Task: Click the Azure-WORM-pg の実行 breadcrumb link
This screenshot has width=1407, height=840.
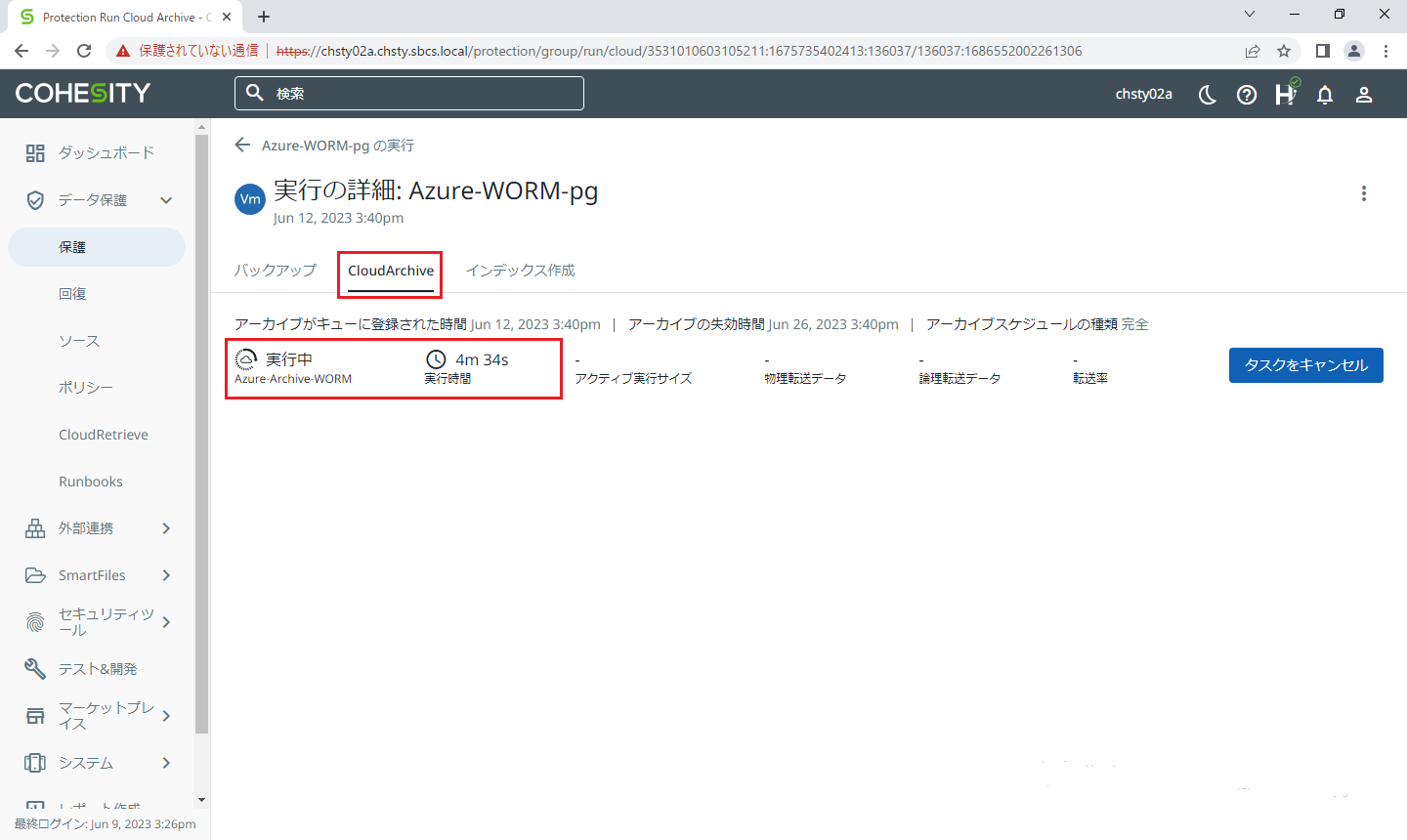Action: coord(338,146)
